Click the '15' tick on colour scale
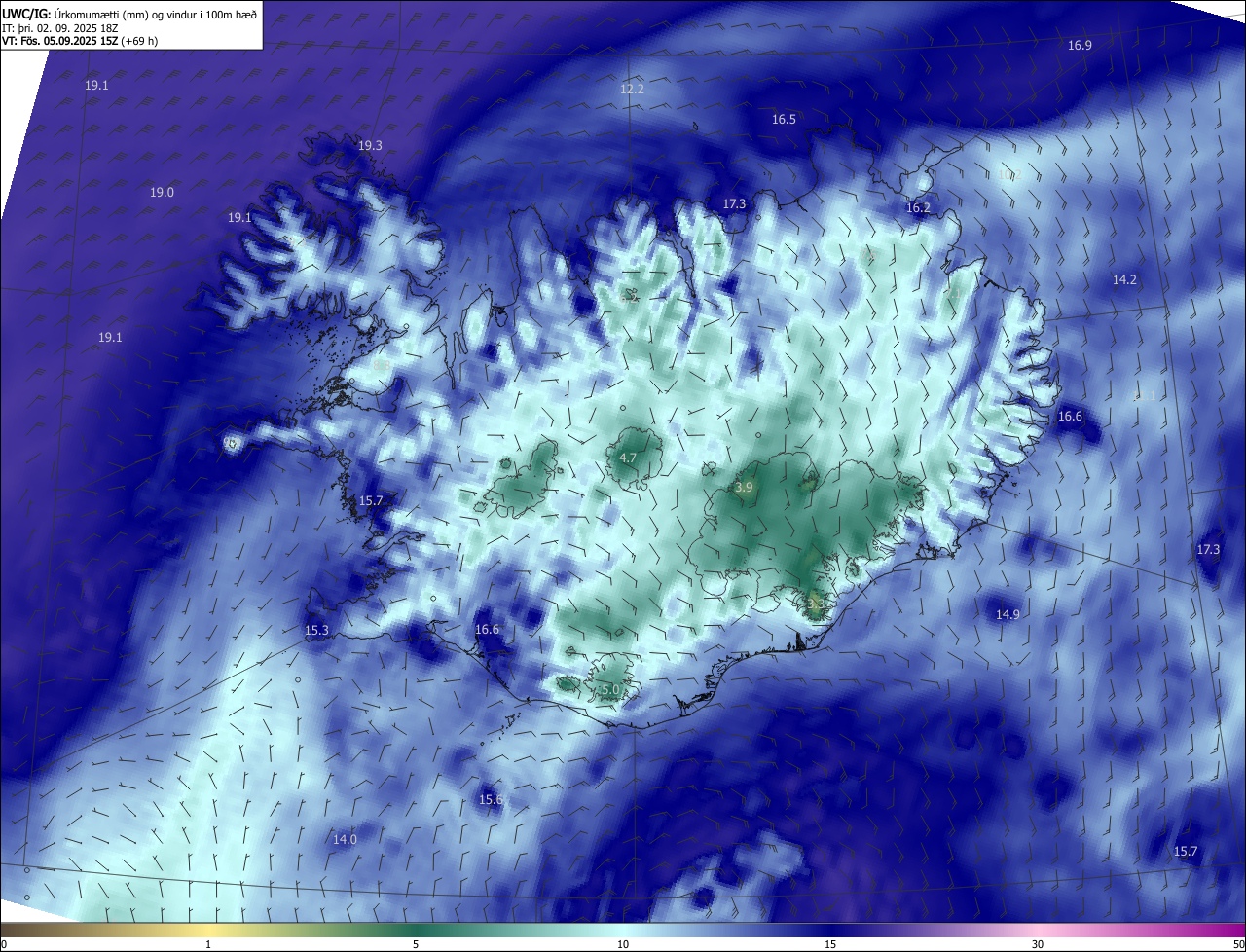 [x=830, y=944]
